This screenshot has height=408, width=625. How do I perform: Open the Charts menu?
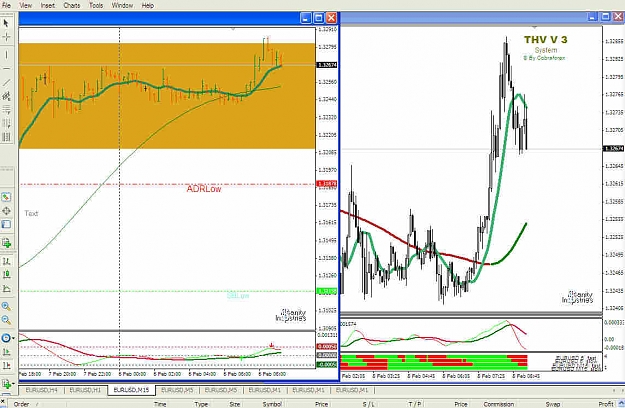click(x=72, y=6)
